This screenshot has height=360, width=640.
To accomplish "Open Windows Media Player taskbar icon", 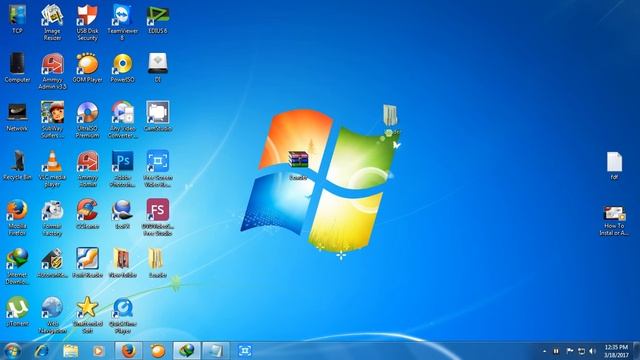I will point(98,351).
